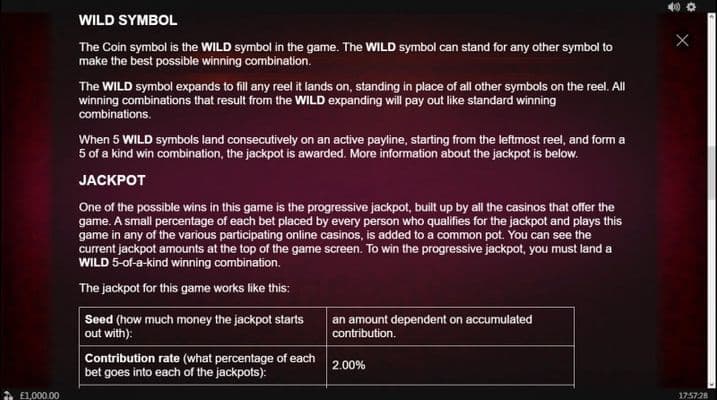Click the £1,000.00 balance amount
This screenshot has width=717, height=400.
pyautogui.click(x=39, y=394)
